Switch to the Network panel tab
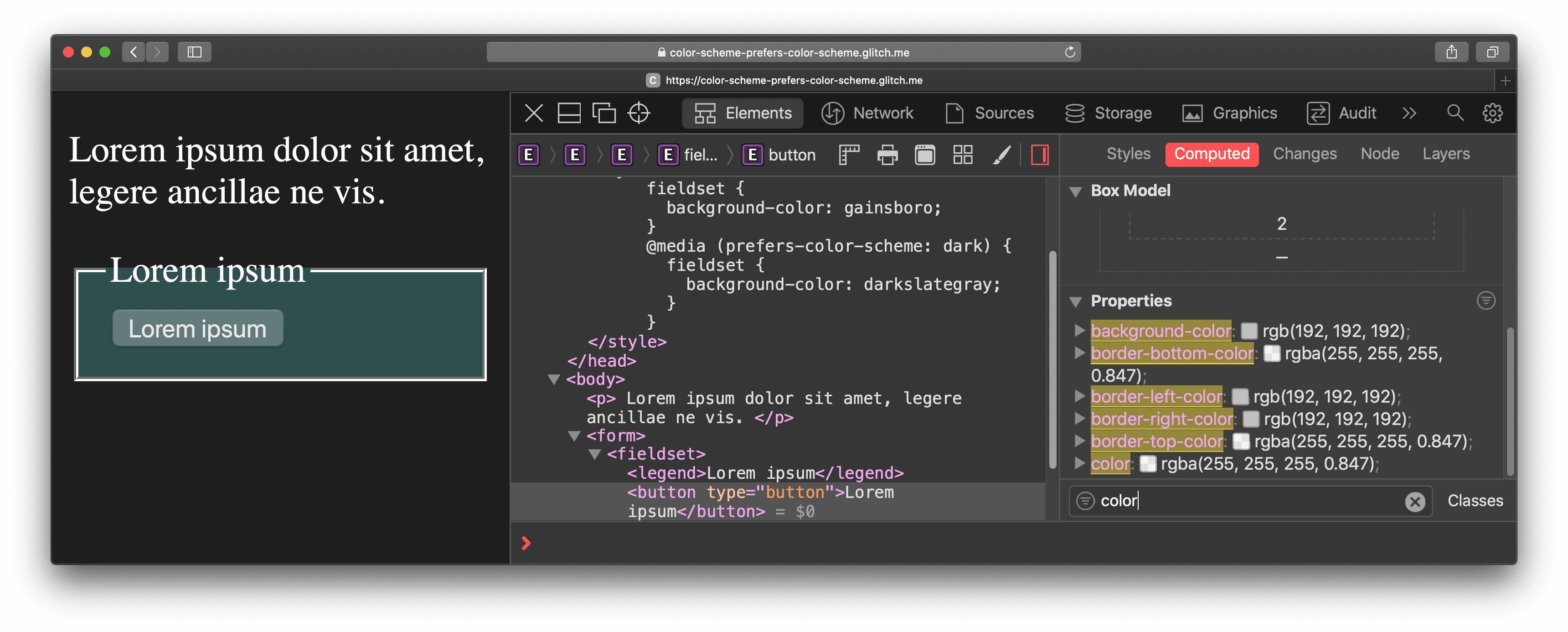This screenshot has width=1568, height=632. coord(883,112)
